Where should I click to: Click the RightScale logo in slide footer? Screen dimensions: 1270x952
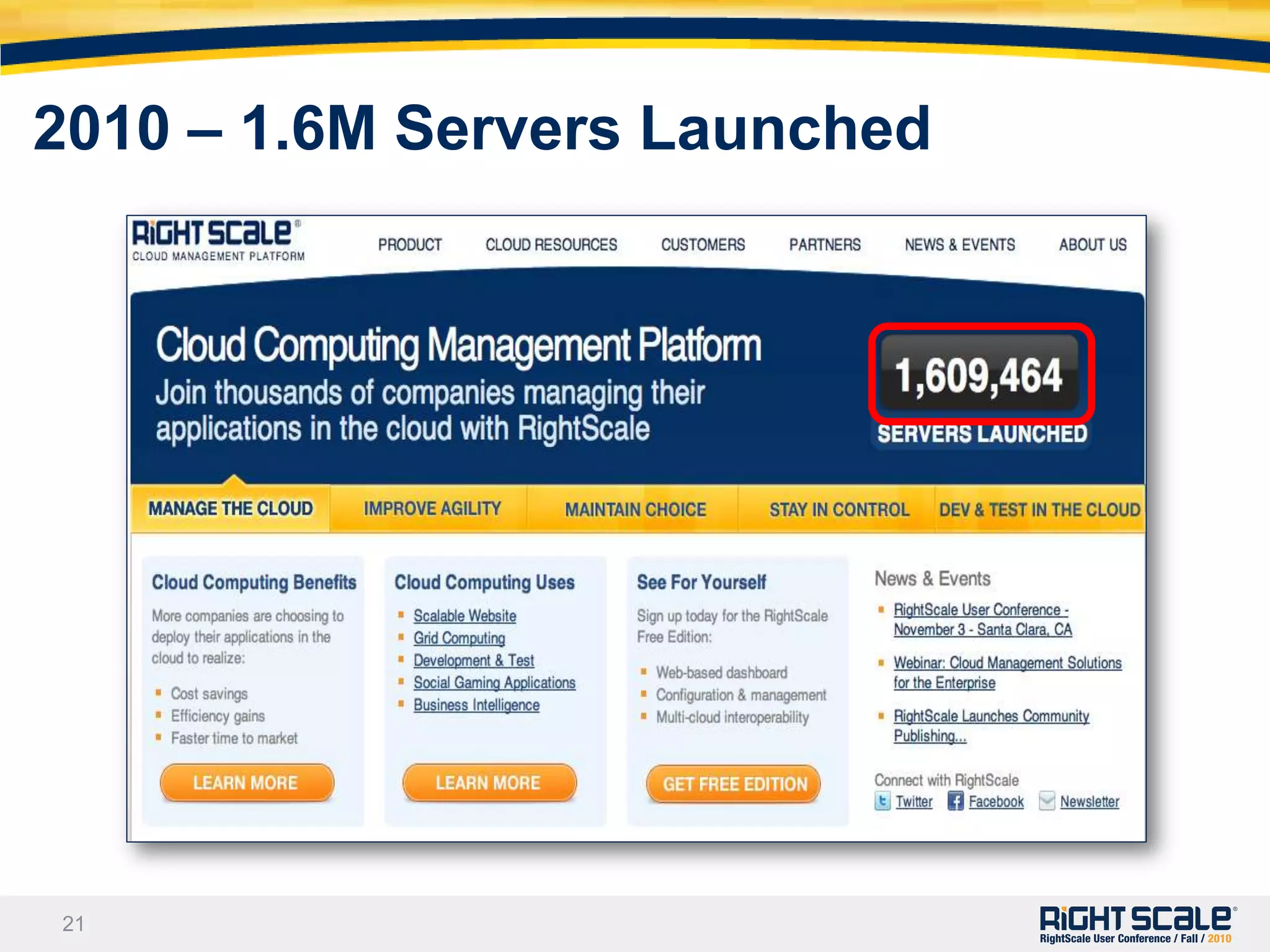point(1136,919)
